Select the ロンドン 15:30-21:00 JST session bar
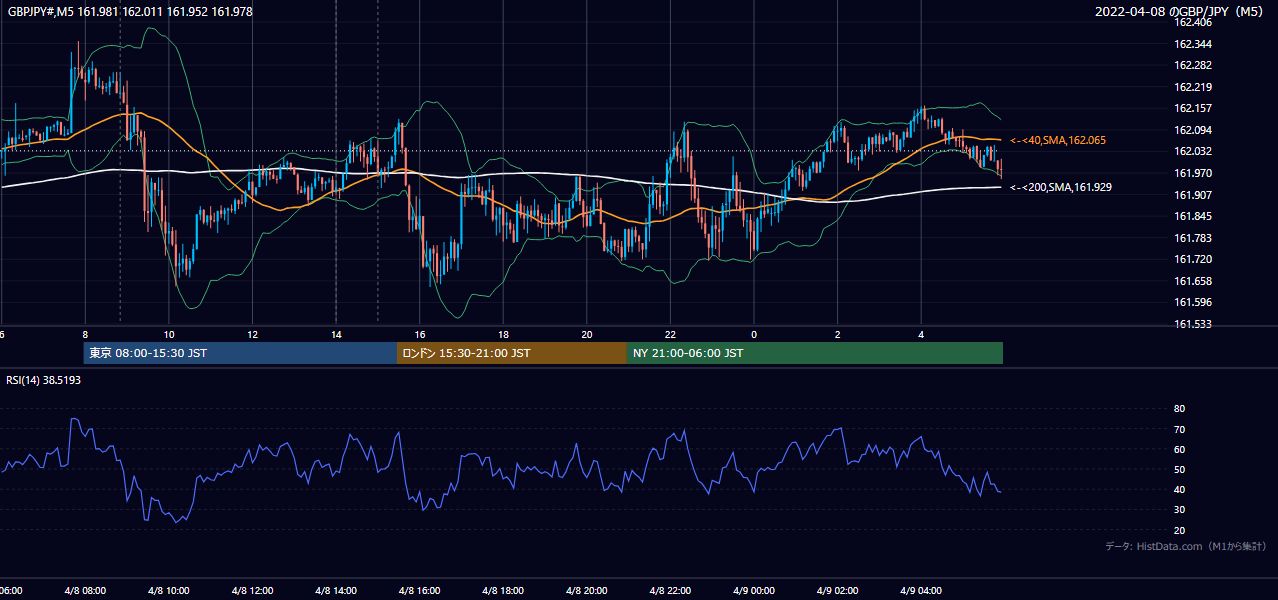Image resolution: width=1278 pixels, height=600 pixels. 512,353
